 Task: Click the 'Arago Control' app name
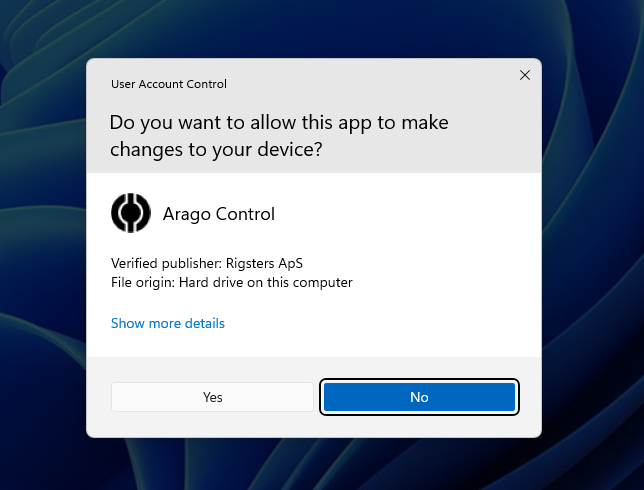tap(219, 214)
